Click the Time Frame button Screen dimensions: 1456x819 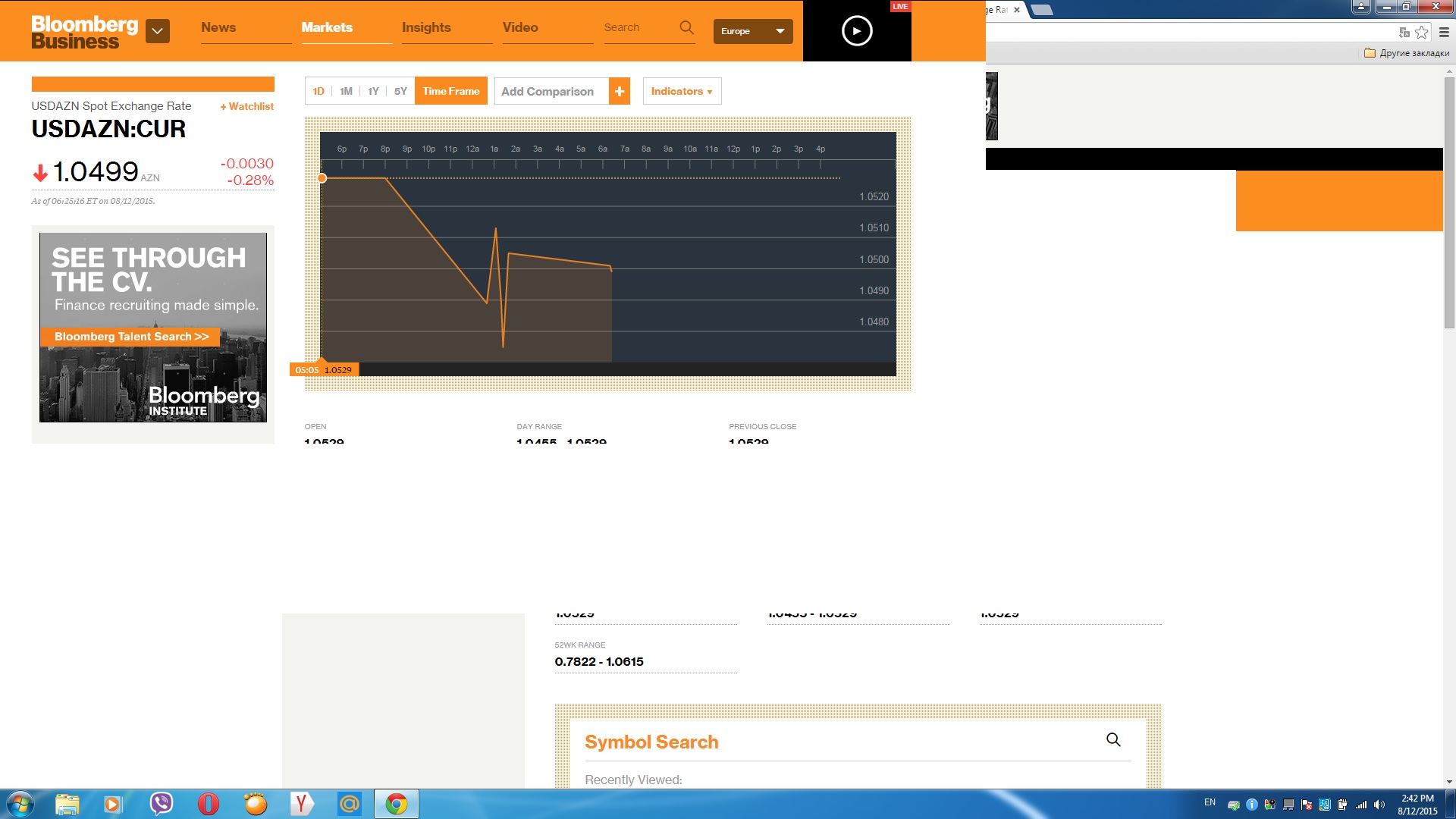click(x=451, y=91)
